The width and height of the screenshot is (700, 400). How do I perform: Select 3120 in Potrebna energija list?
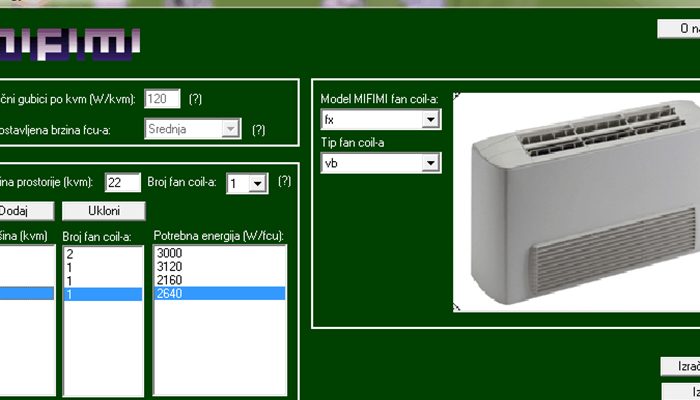(169, 268)
